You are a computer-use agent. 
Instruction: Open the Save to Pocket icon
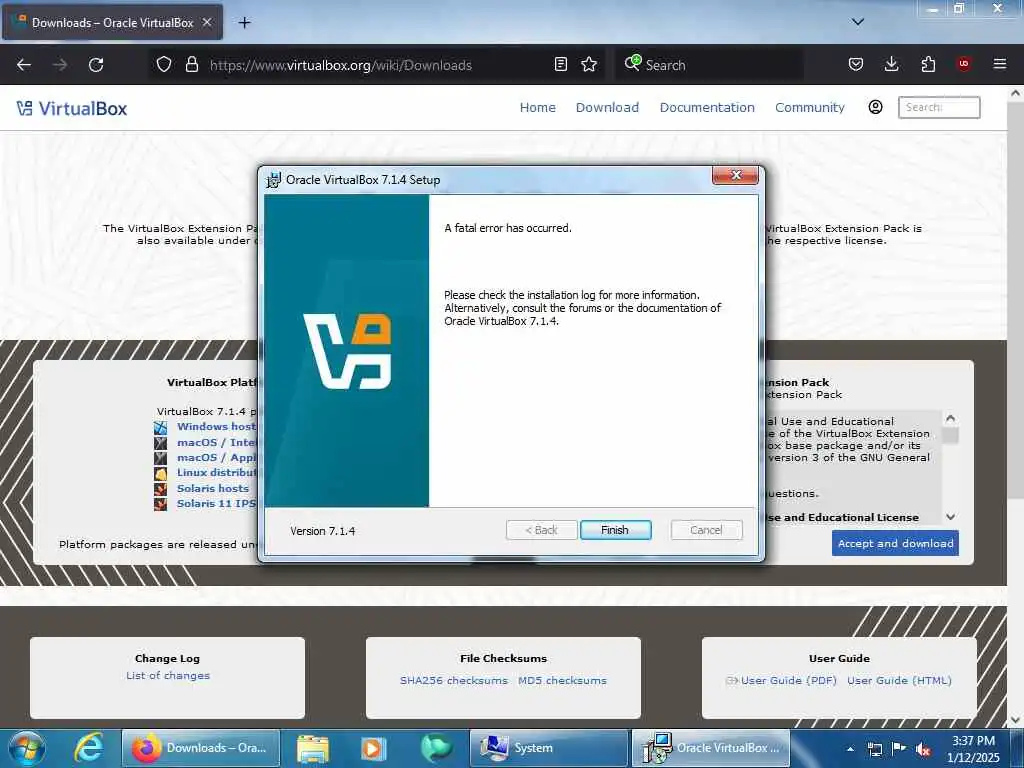pyautogui.click(x=856, y=64)
